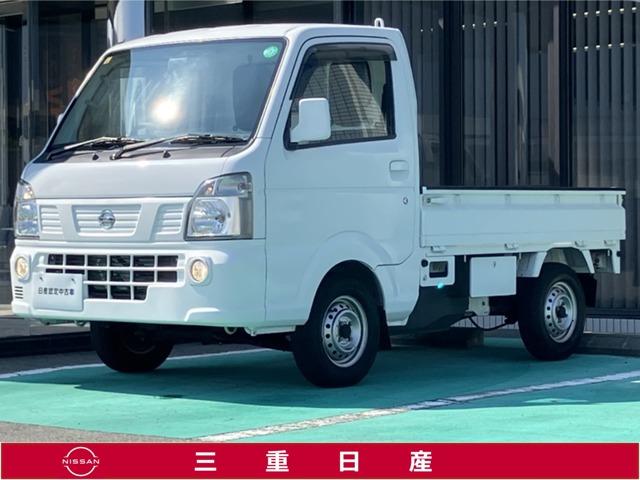Select the large headlight near the door

220,209
